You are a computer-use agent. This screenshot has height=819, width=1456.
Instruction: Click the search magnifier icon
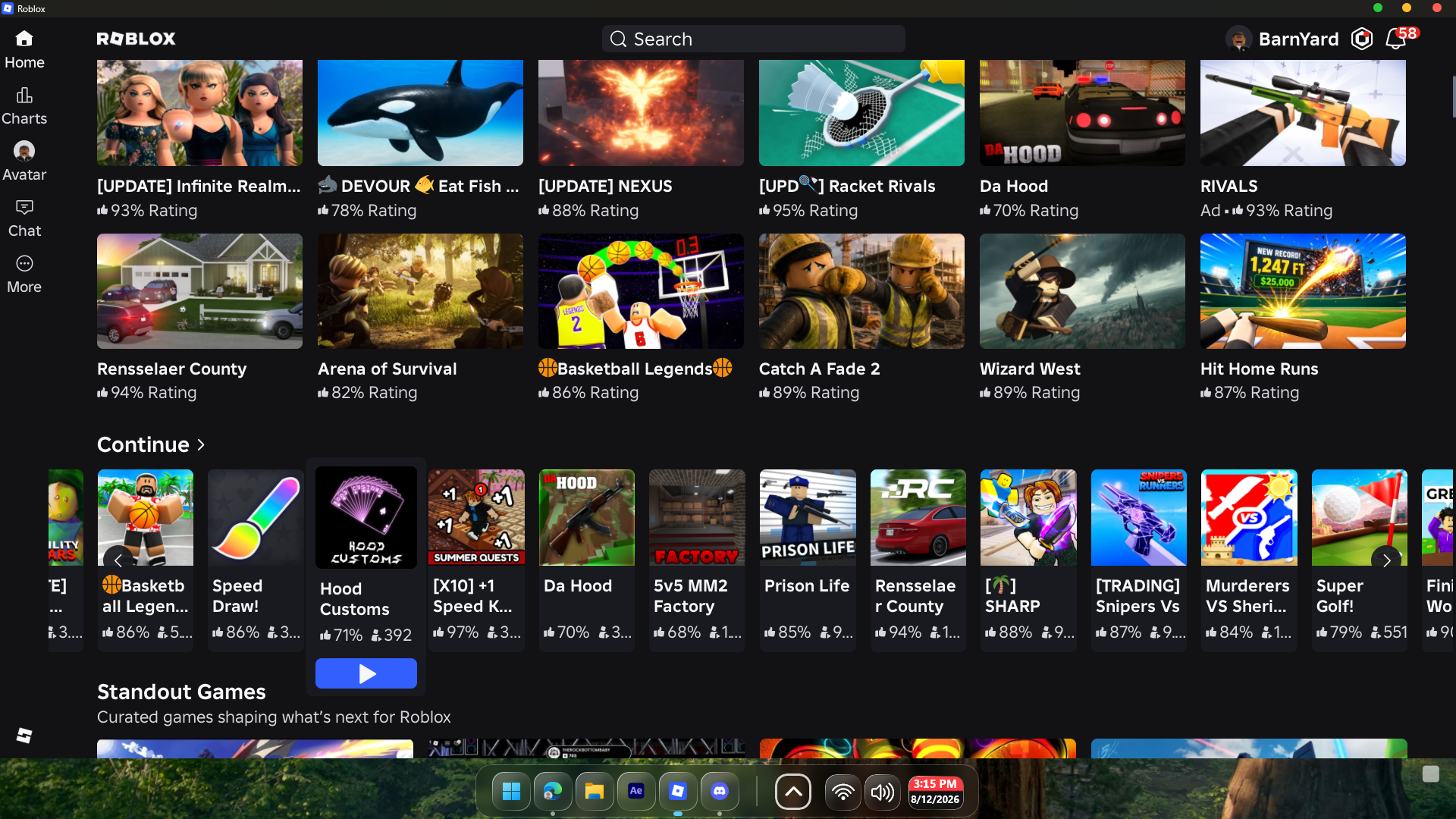pos(618,39)
